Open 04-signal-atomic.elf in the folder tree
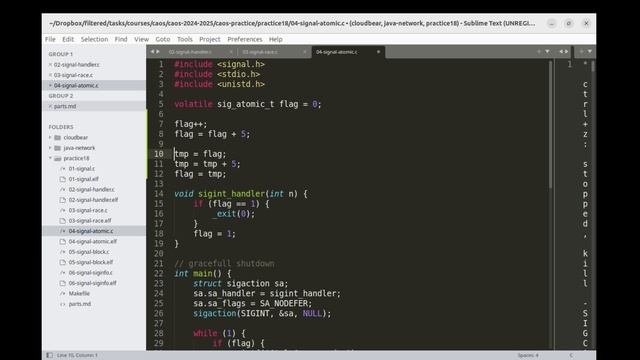Viewport: 640px width, 360px height. coord(93,242)
